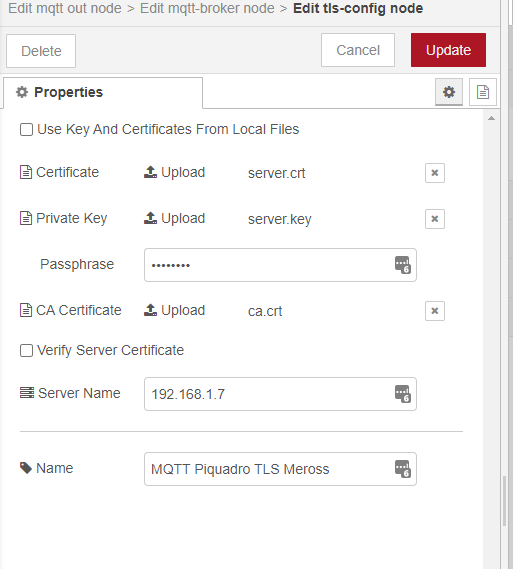Open node settings gear icon tab
The width and height of the screenshot is (513, 569).
449,92
